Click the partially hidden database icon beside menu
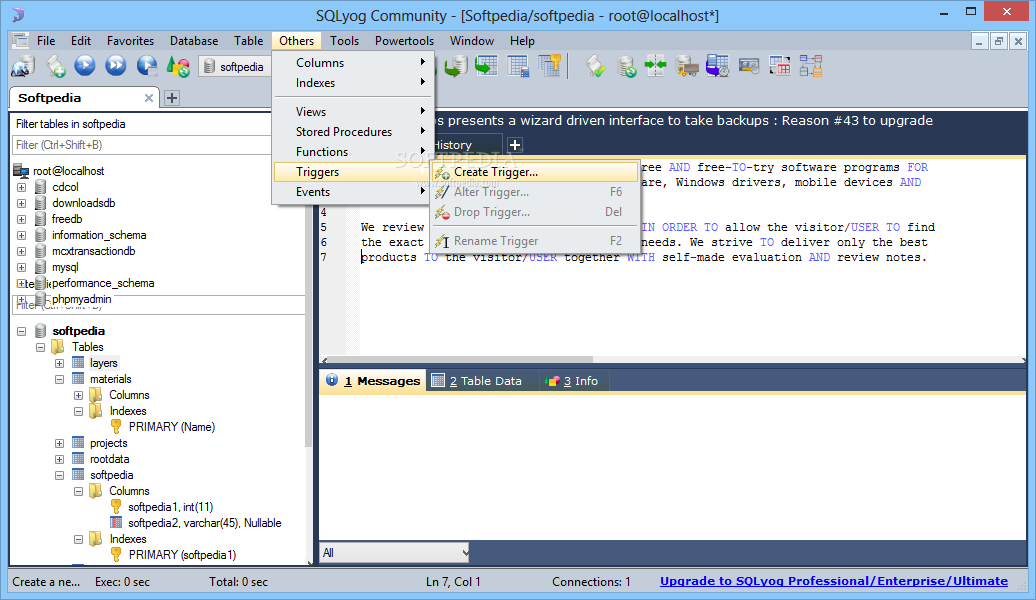Viewport: 1036px width, 600px height. [x=456, y=66]
